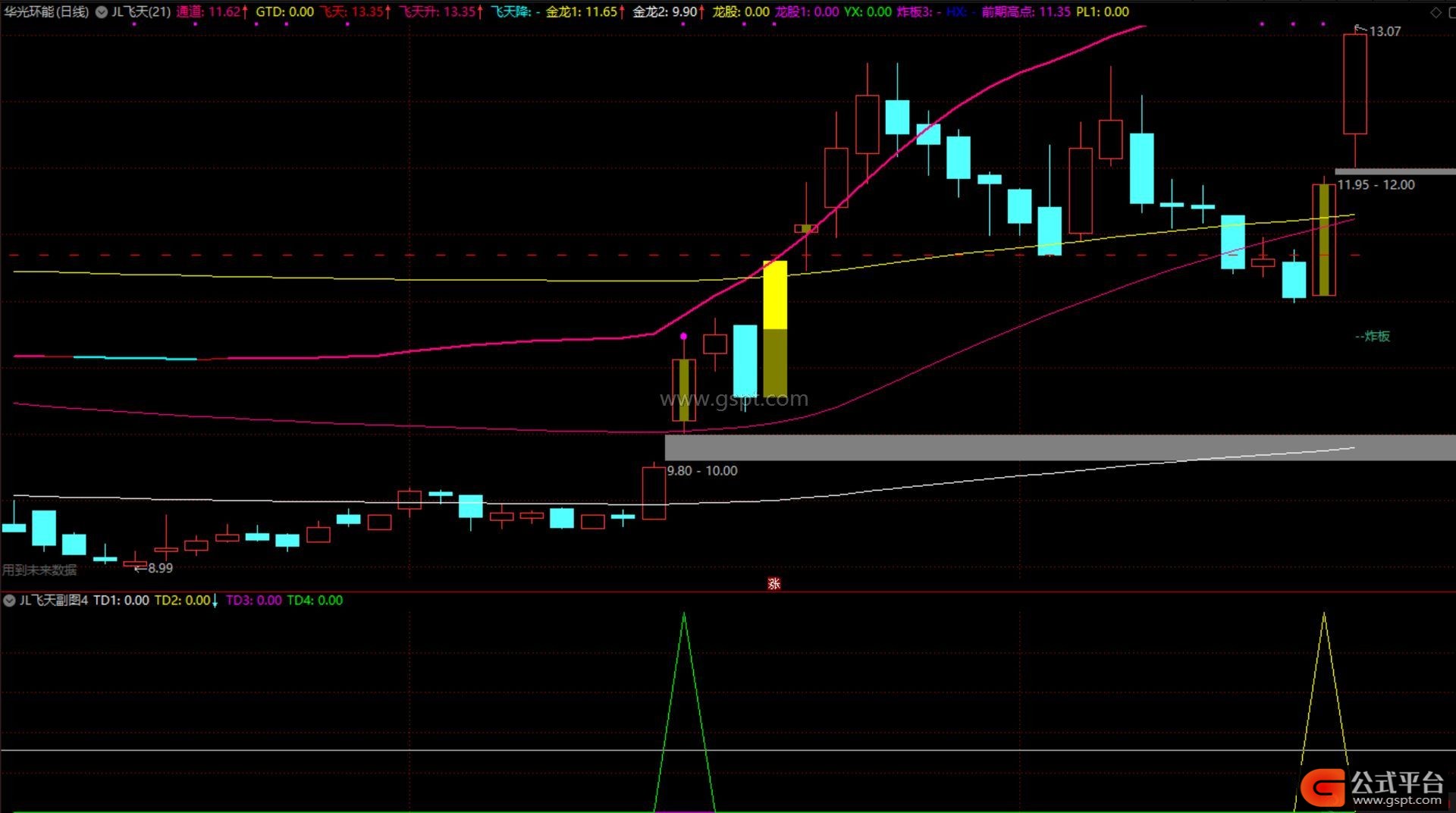1456x813 pixels.
Task: Click the TD1: 0.00 value
Action: click(121, 601)
